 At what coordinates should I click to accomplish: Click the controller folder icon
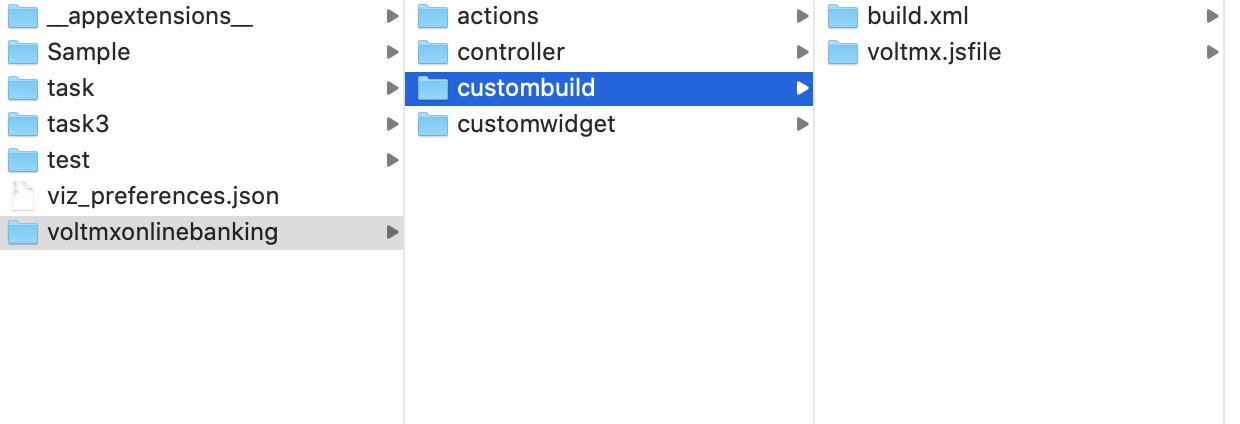point(432,52)
